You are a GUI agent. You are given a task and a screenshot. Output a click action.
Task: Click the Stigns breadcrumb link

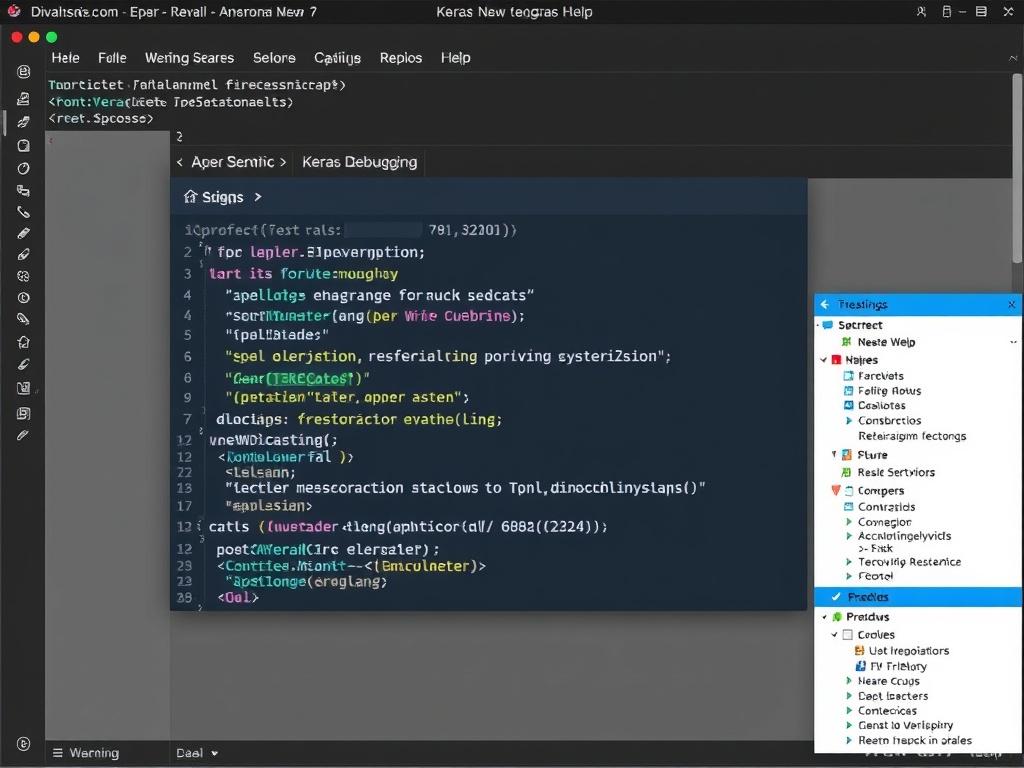pos(222,198)
